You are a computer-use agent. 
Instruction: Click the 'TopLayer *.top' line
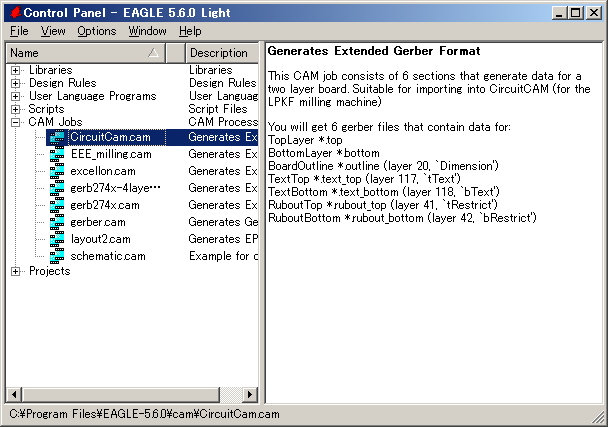pos(305,140)
